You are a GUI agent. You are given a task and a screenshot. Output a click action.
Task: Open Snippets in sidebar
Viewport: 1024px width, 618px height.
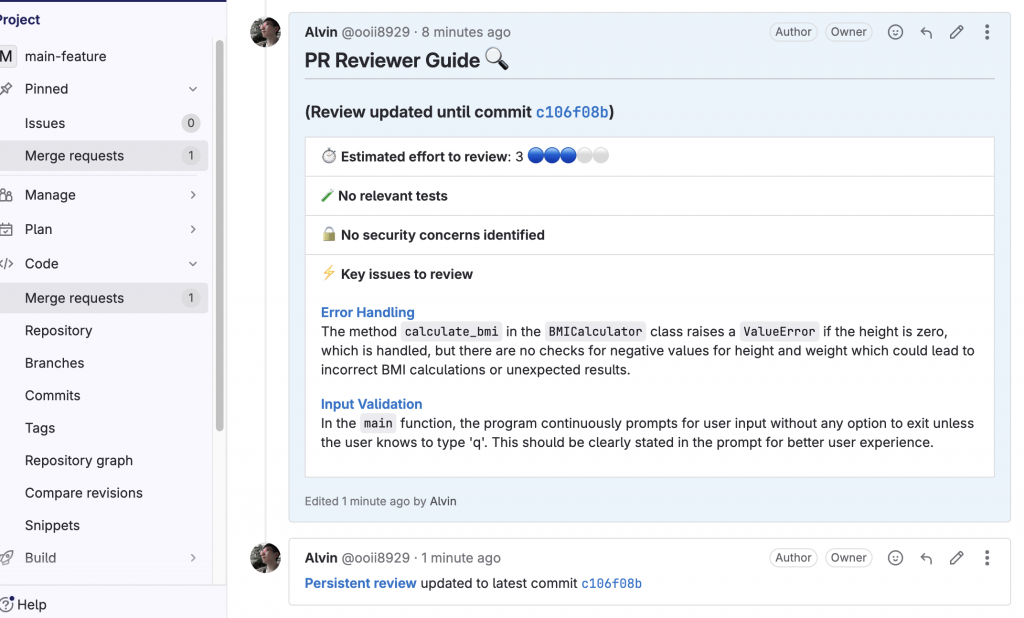coord(104,525)
